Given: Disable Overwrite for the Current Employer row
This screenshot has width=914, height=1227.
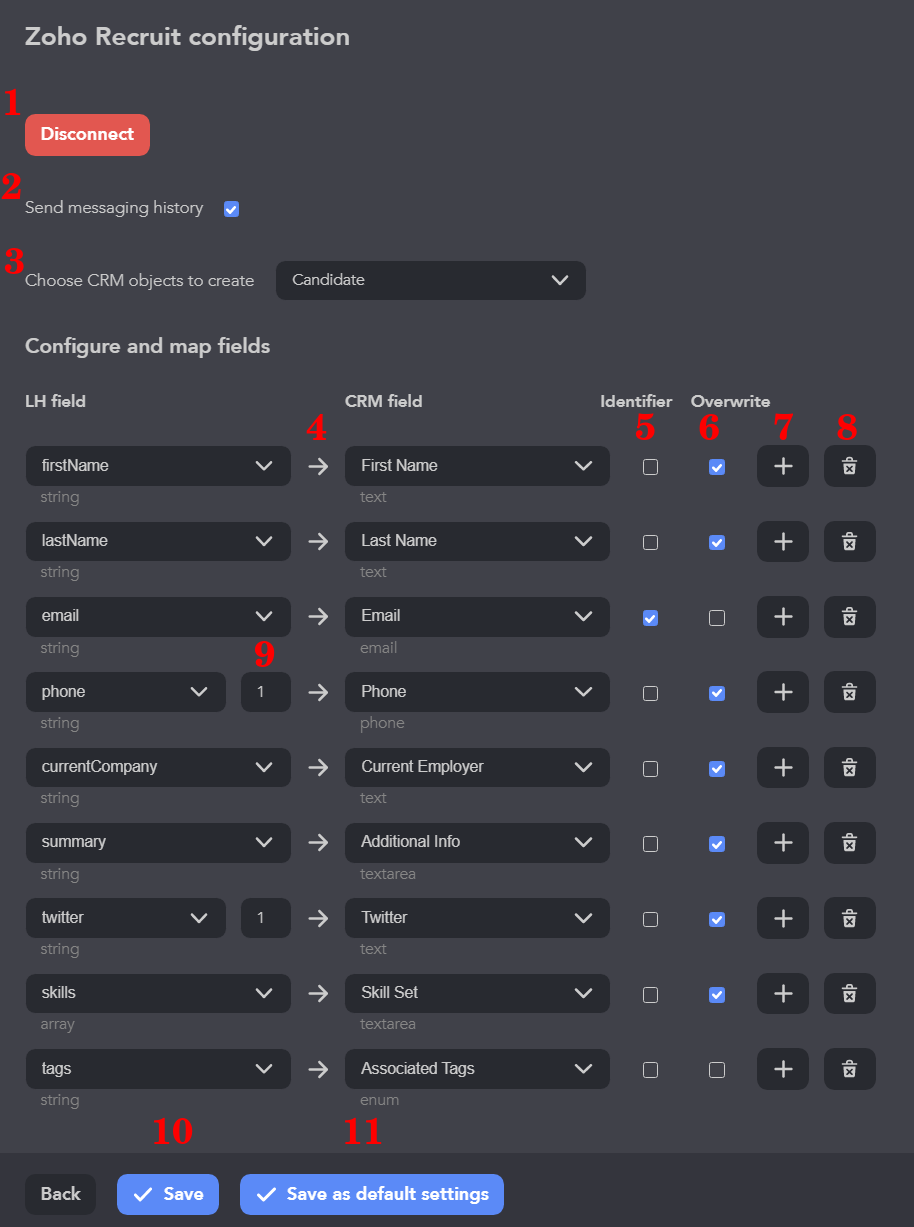Looking at the screenshot, I should [717, 769].
